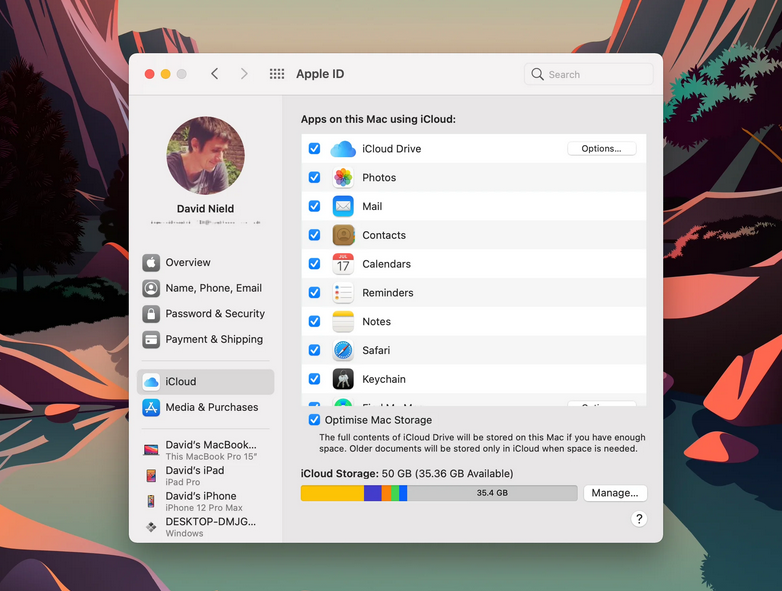Uncheck the Keychain checkbox
The width and height of the screenshot is (782, 591).
314,379
